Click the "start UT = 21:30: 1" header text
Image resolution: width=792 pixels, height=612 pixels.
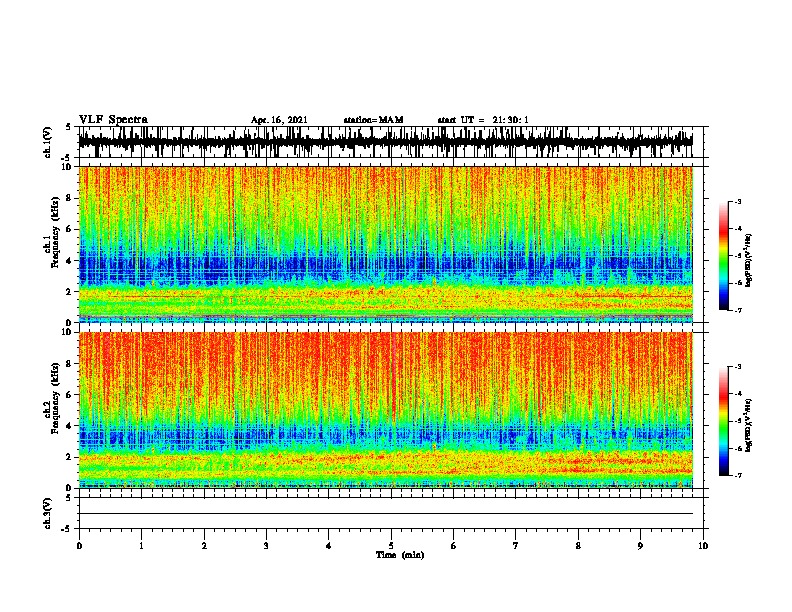tap(483, 120)
